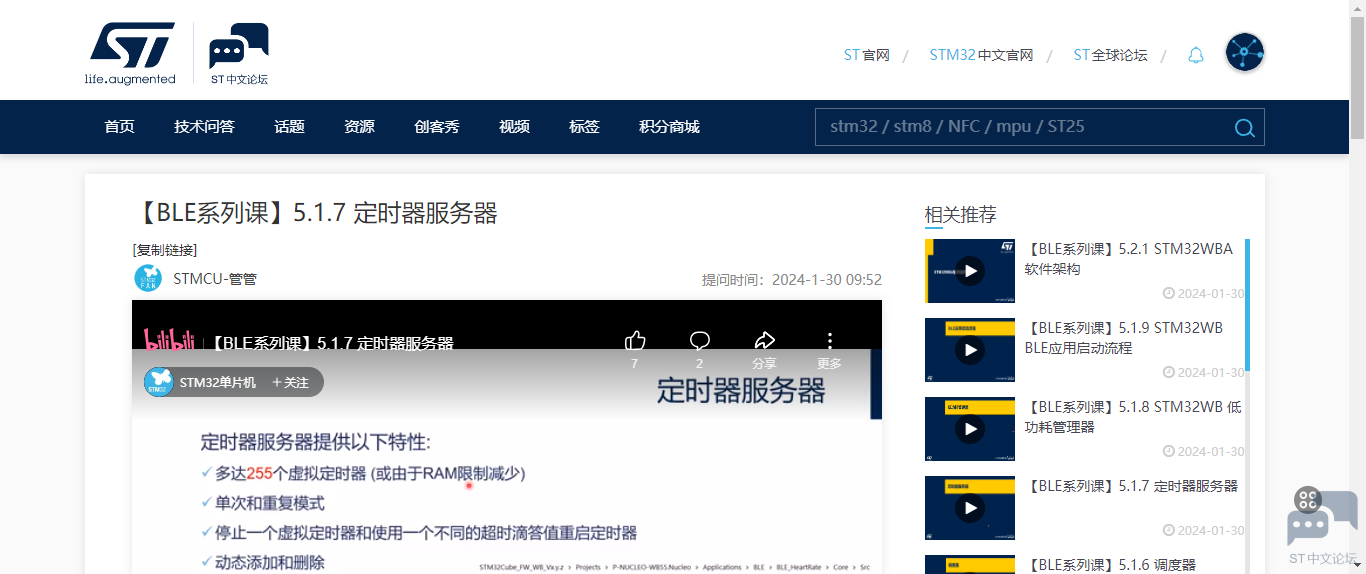Play the 5.2.1 STM32WBA thumbnail
Screen dimensions: 1366x574
point(970,271)
